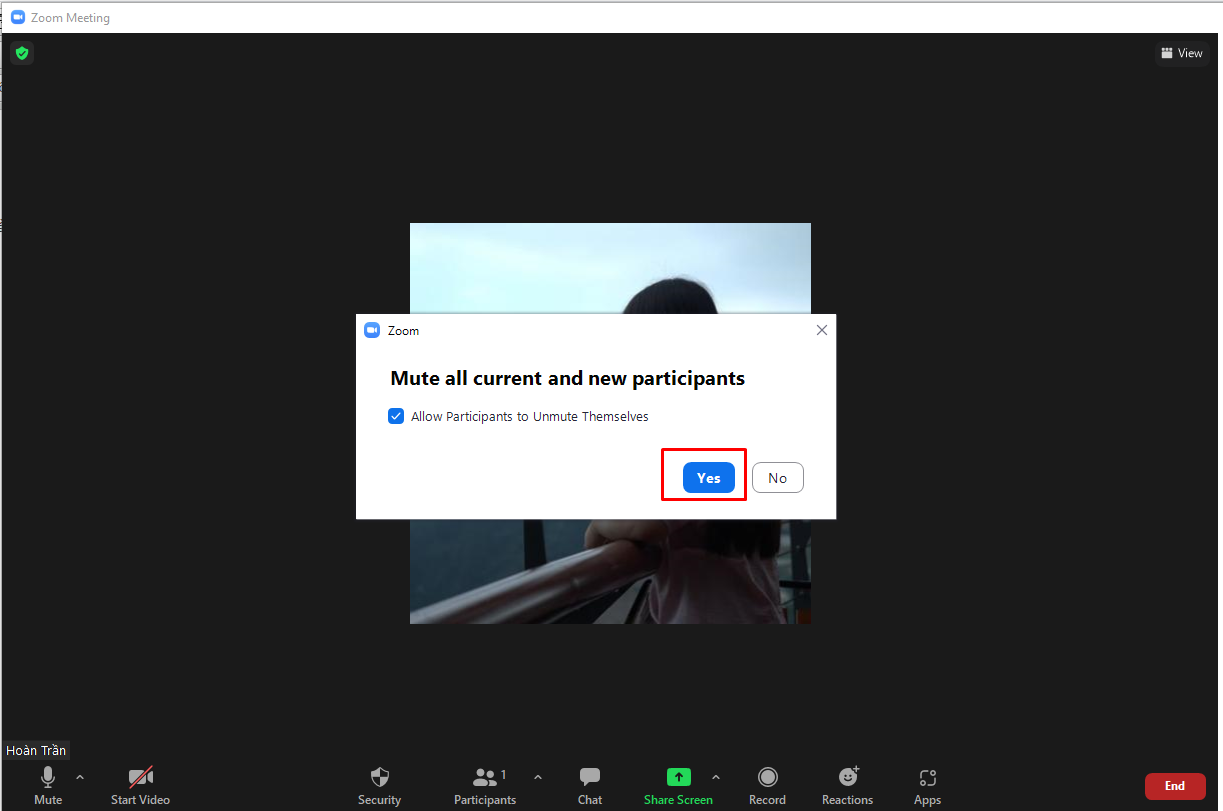The height and width of the screenshot is (811, 1223).
Task: Confirm mute all with Yes button
Action: point(709,478)
